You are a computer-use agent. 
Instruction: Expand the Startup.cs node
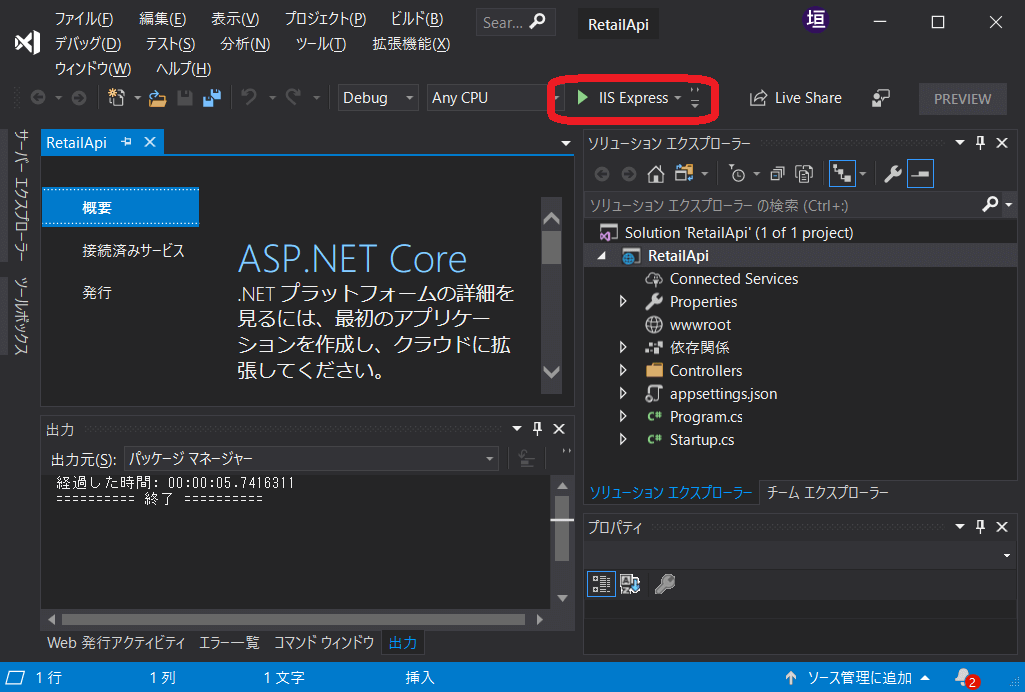pyautogui.click(x=623, y=440)
